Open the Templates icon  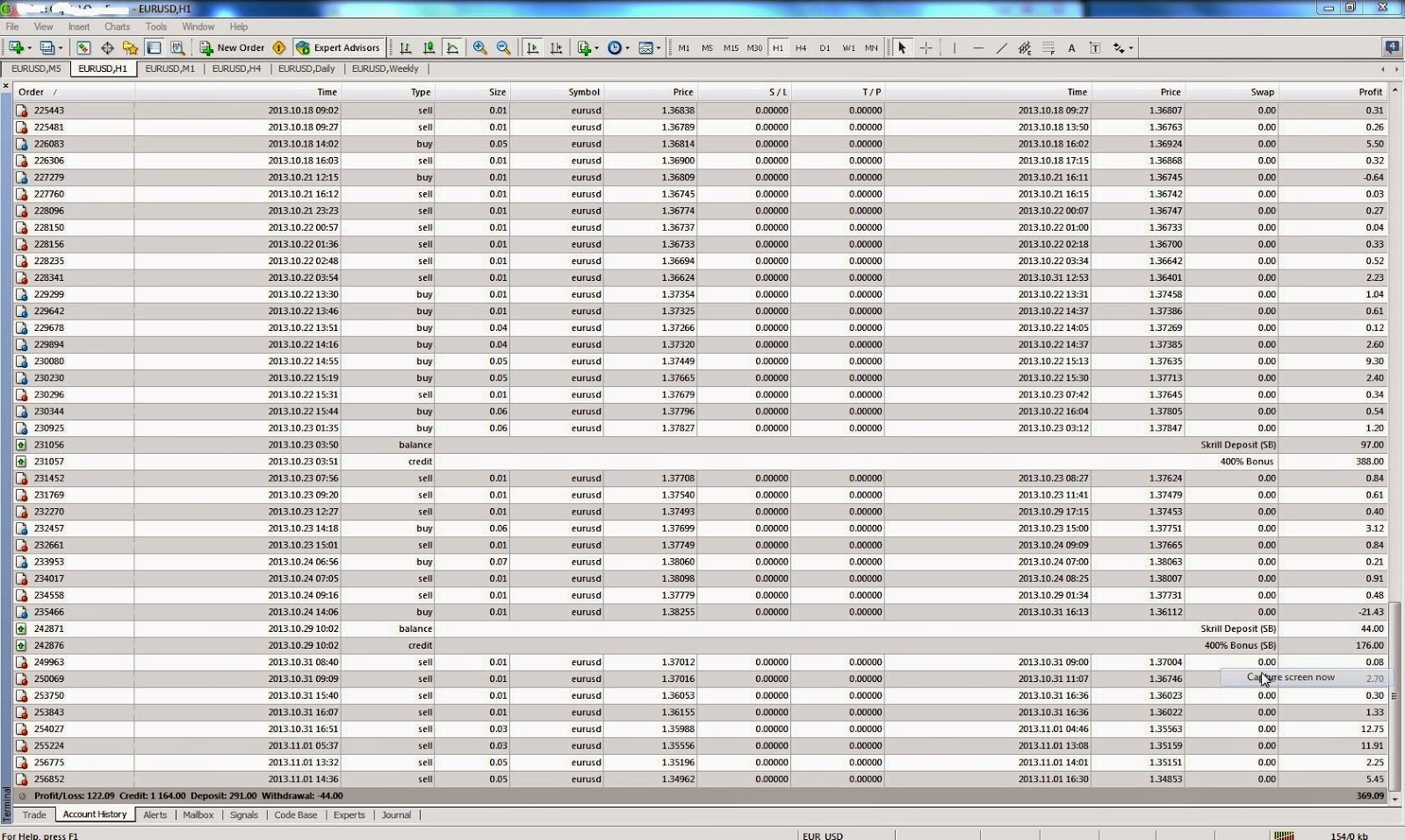click(x=645, y=47)
